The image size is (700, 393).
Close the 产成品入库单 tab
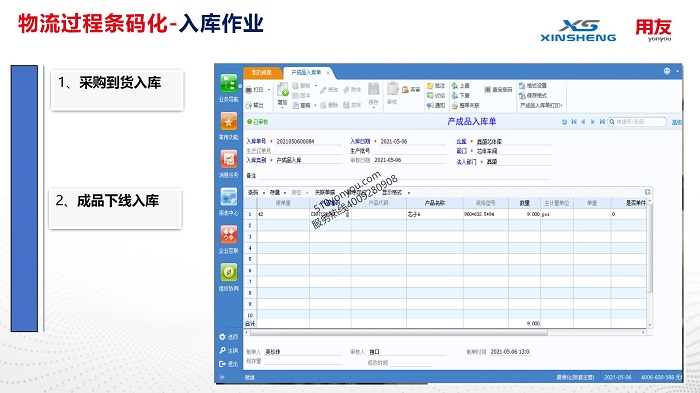328,73
